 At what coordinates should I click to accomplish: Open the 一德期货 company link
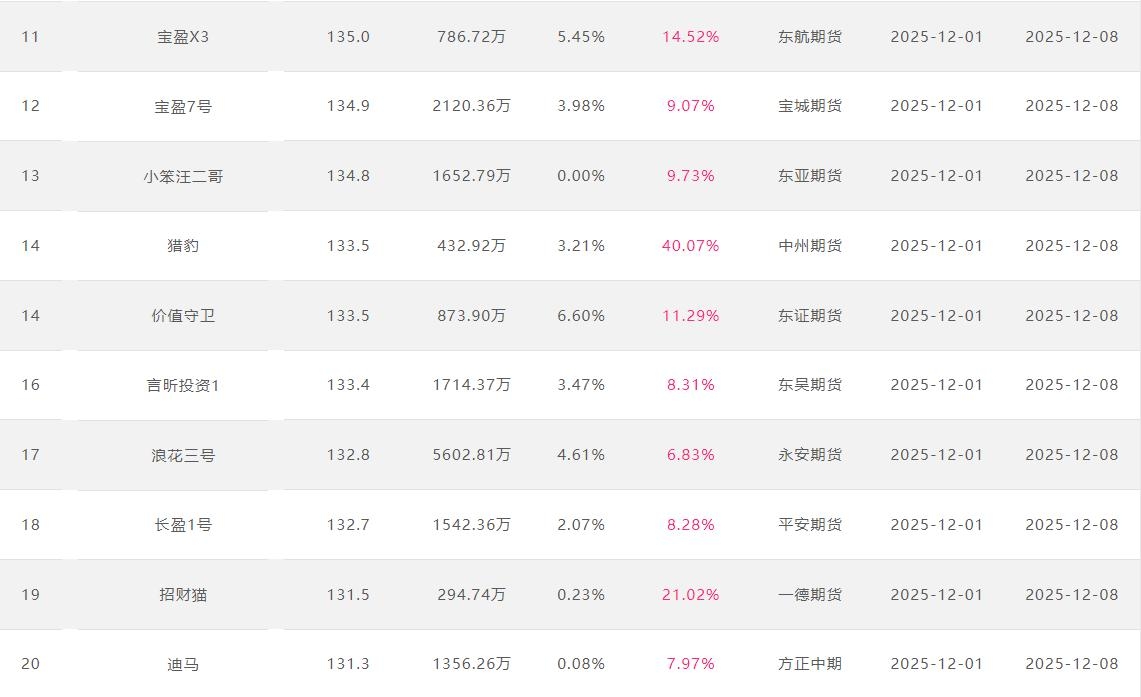[810, 595]
